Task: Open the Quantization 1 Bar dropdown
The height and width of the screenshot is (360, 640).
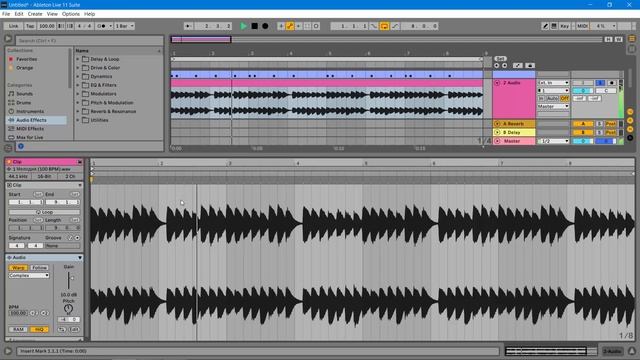Action: [x=124, y=26]
